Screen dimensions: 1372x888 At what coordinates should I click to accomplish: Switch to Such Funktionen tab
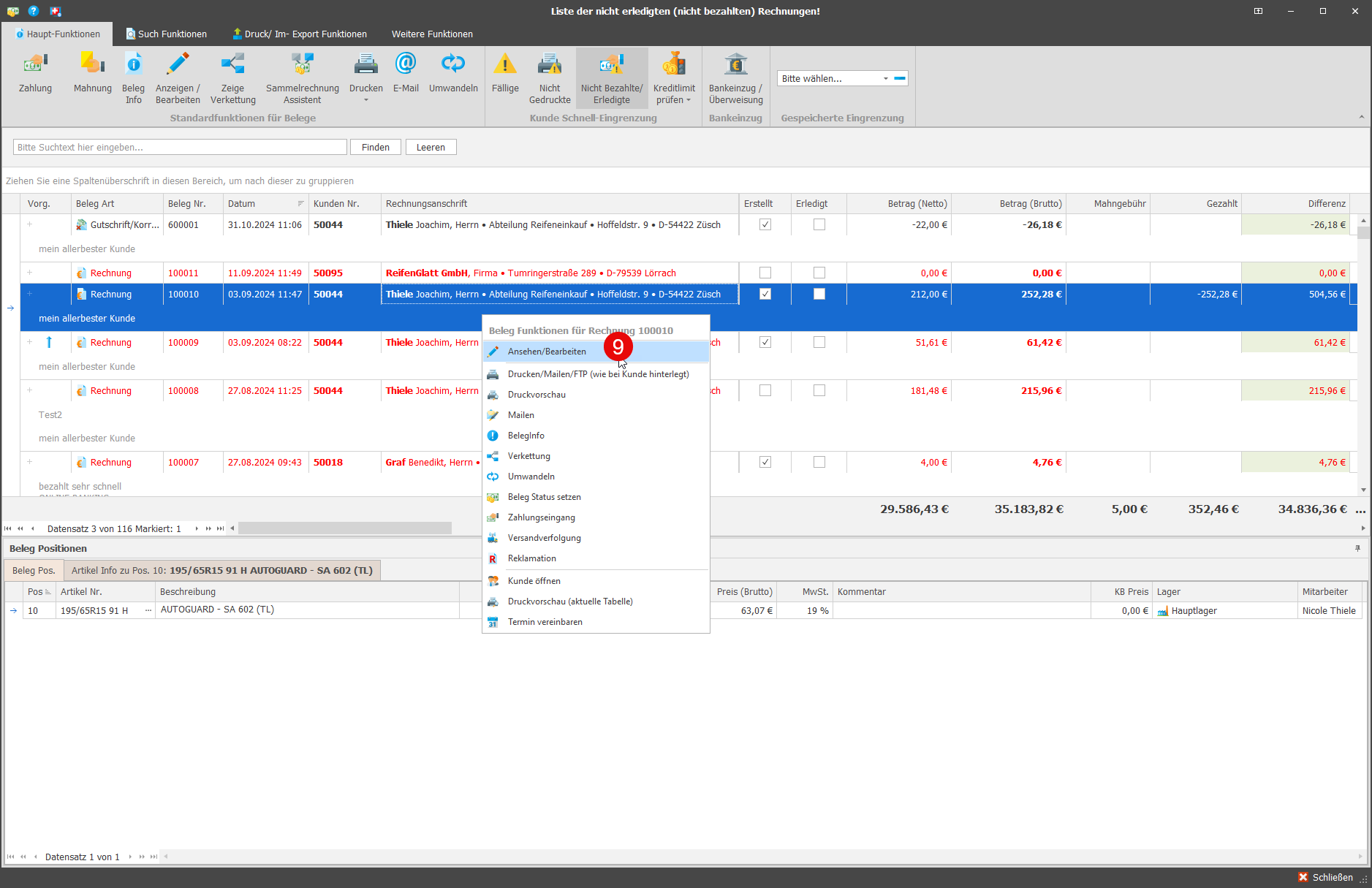click(167, 34)
